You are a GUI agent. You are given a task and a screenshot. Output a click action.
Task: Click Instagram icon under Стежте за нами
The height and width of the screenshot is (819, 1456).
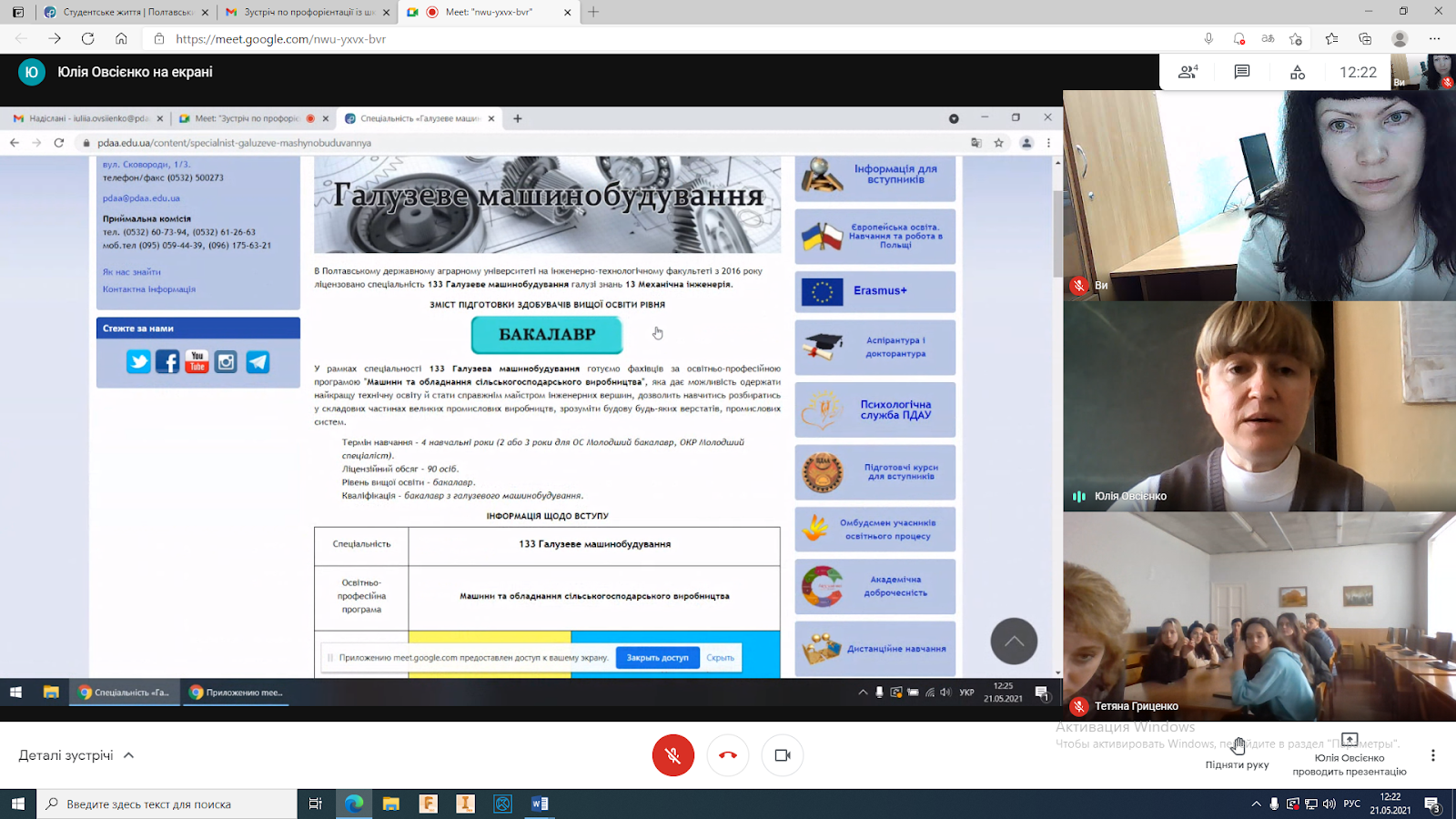coord(227,362)
